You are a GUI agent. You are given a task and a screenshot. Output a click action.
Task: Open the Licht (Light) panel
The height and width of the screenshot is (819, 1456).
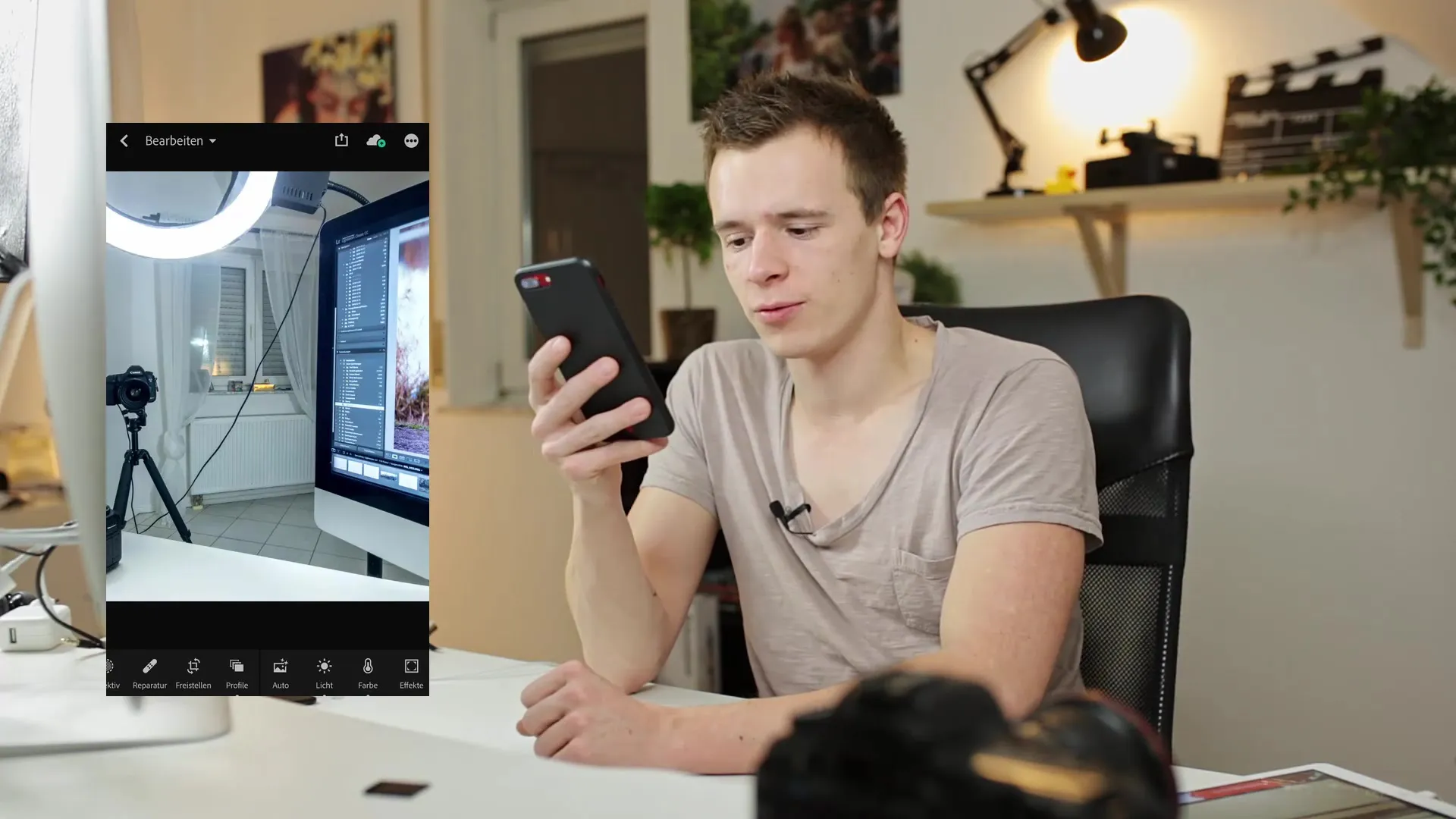click(324, 670)
